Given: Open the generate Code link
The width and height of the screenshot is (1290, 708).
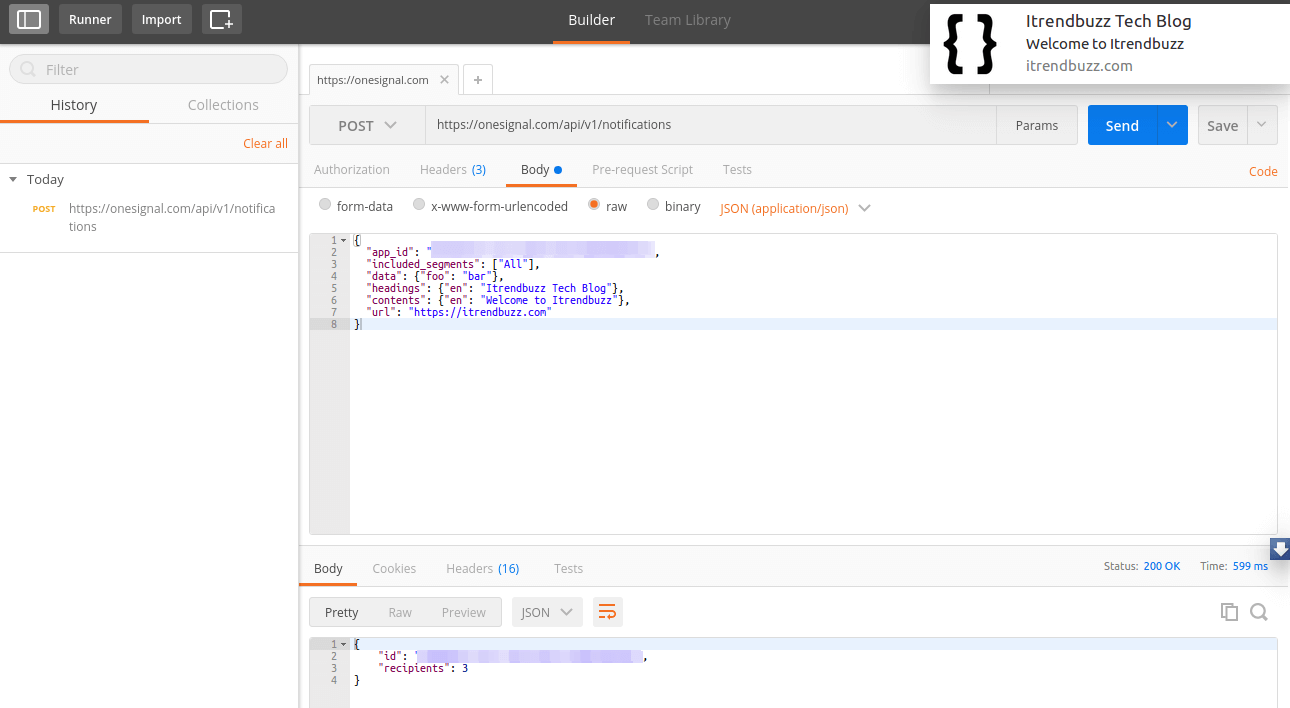Looking at the screenshot, I should [x=1263, y=171].
